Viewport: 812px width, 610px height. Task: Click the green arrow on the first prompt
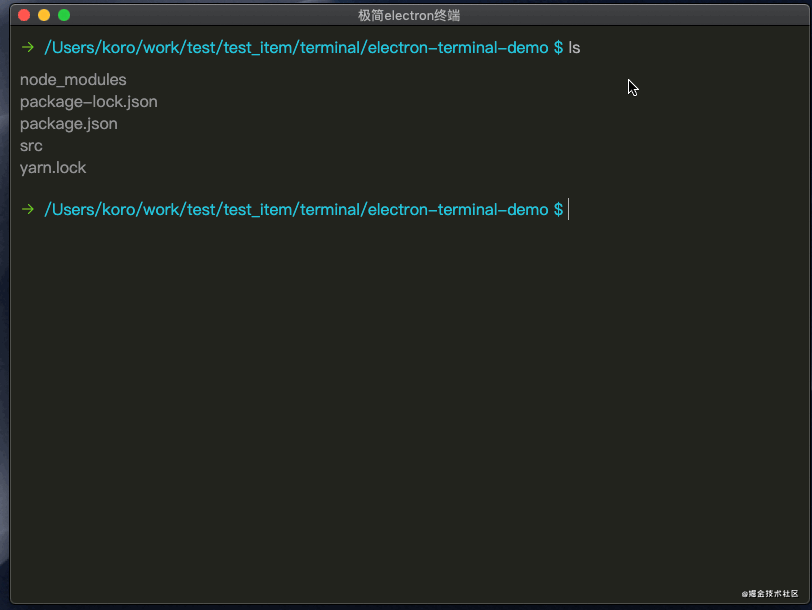pyautogui.click(x=28, y=48)
